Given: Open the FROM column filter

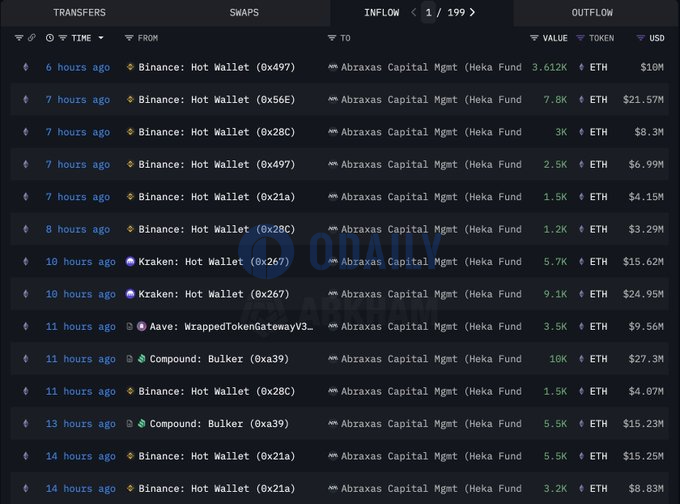Looking at the screenshot, I should [129, 38].
